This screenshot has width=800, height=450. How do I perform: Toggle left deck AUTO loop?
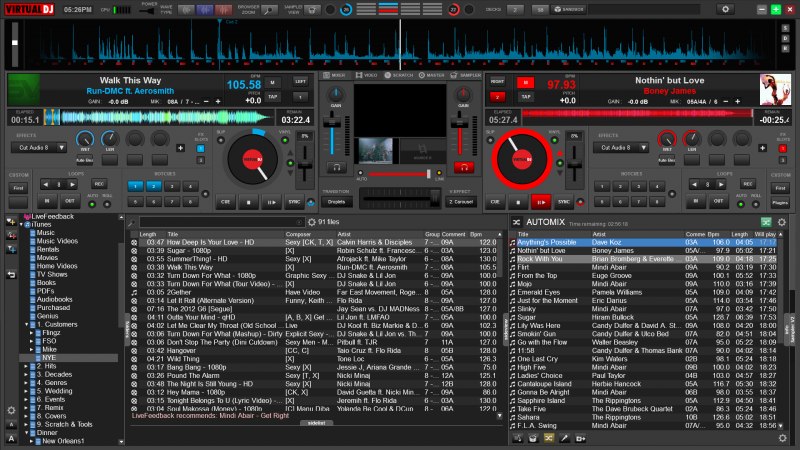[92, 205]
